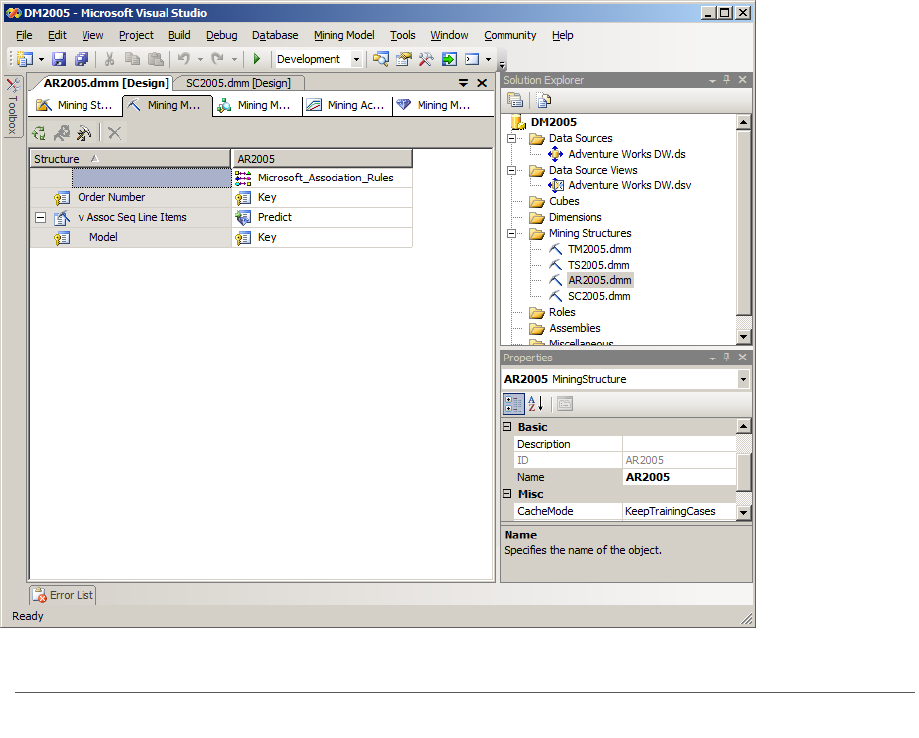919x738 pixels.
Task: Open the Development configuration dropdown
Action: pyautogui.click(x=356, y=59)
